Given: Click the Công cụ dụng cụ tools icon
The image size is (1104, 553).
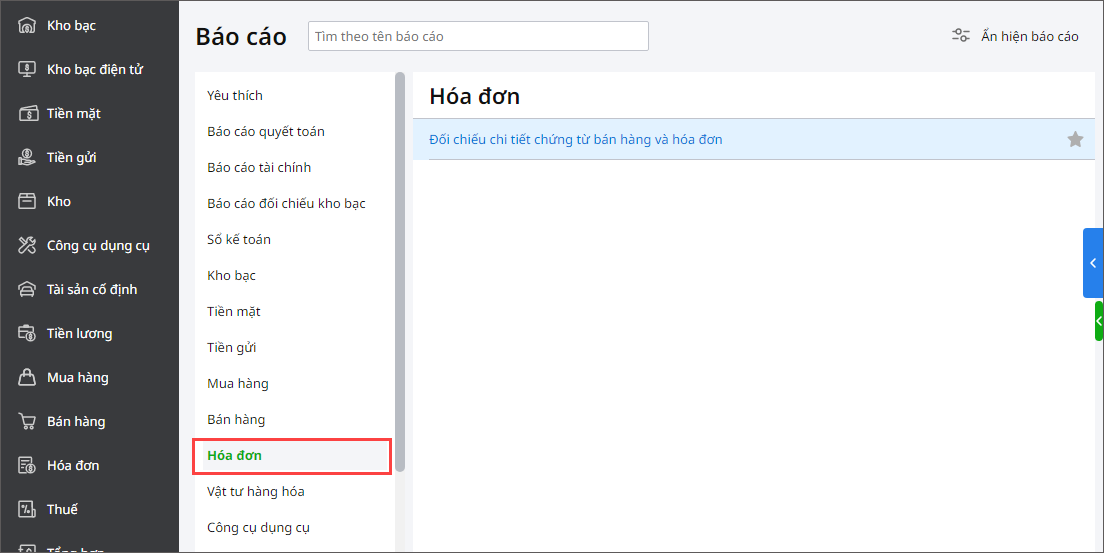Looking at the screenshot, I should pyautogui.click(x=27, y=245).
